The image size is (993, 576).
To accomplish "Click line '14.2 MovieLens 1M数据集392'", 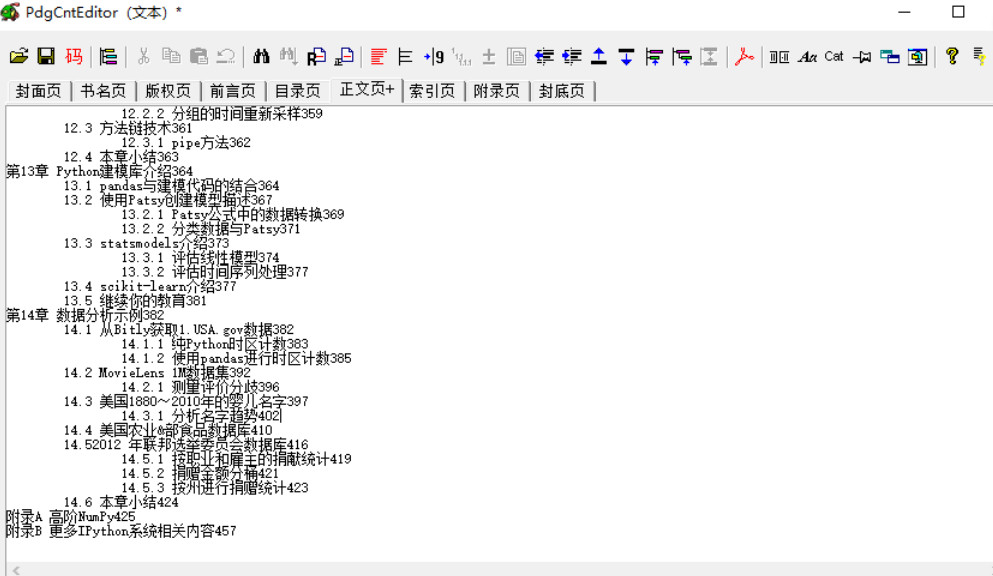I will [x=157, y=373].
